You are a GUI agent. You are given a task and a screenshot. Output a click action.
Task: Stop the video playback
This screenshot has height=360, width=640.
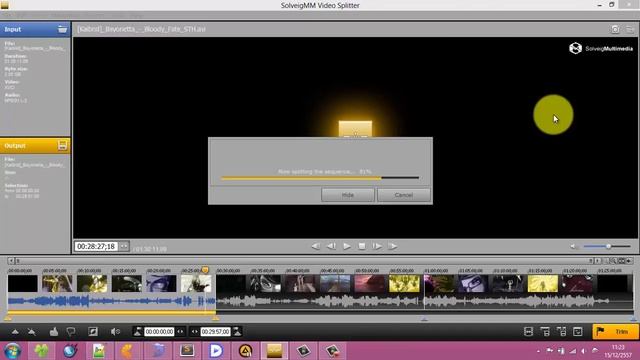tap(362, 247)
